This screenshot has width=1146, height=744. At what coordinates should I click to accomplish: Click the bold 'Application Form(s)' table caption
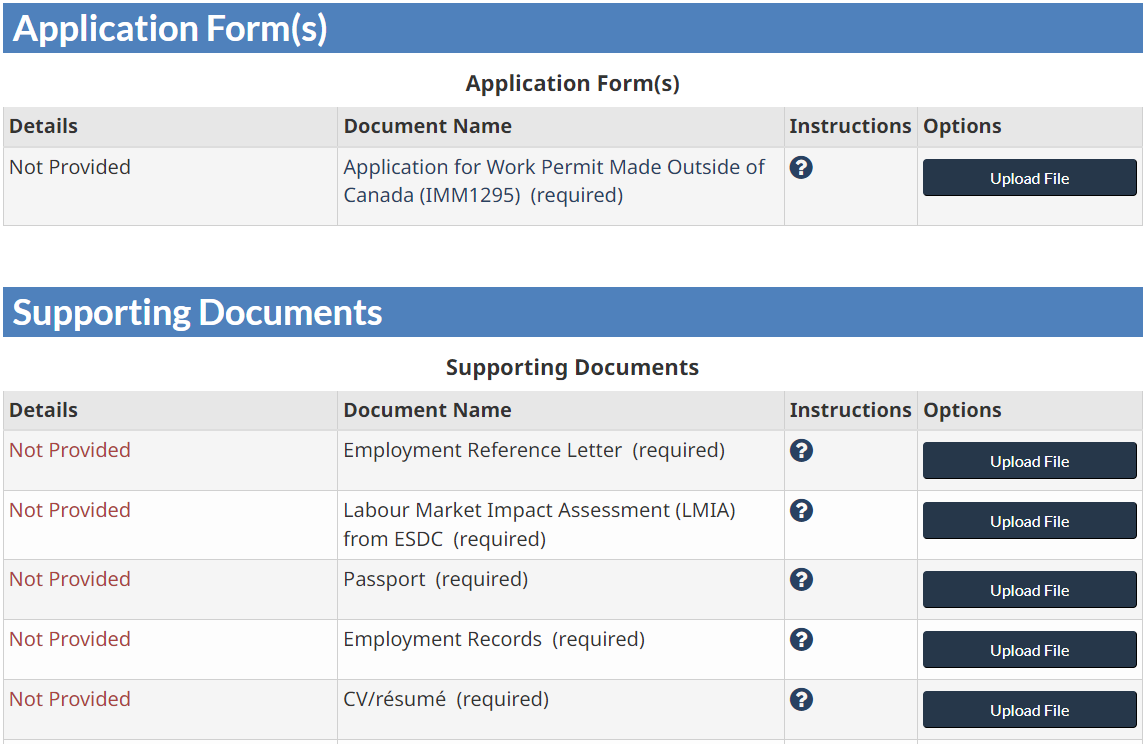coord(572,83)
